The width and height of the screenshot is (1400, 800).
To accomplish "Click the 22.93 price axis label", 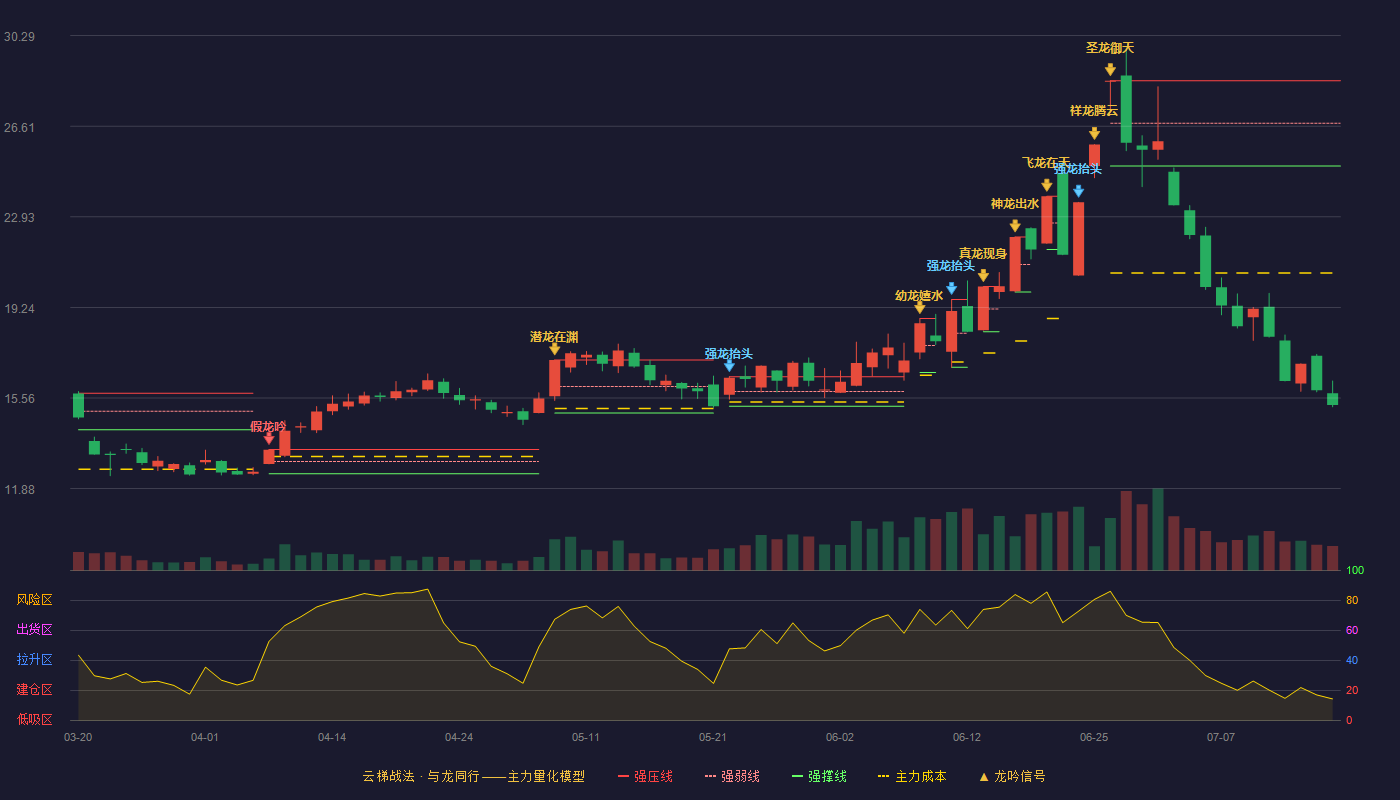I will (19, 217).
